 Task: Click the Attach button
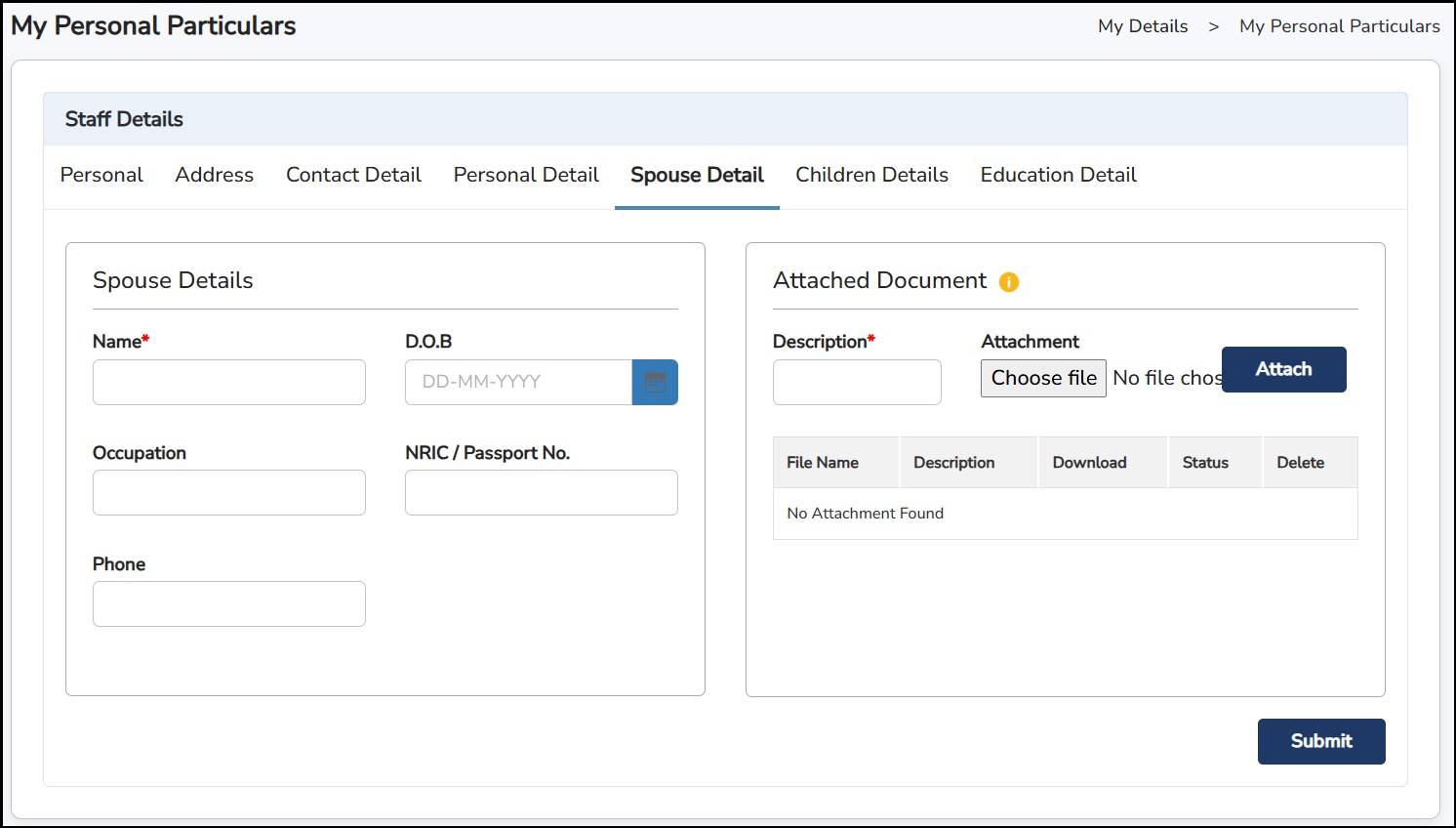(1283, 369)
